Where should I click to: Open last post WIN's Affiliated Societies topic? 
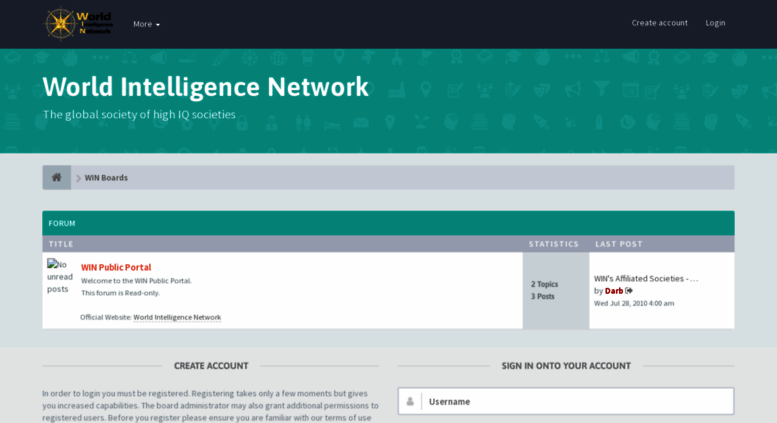[x=646, y=278]
